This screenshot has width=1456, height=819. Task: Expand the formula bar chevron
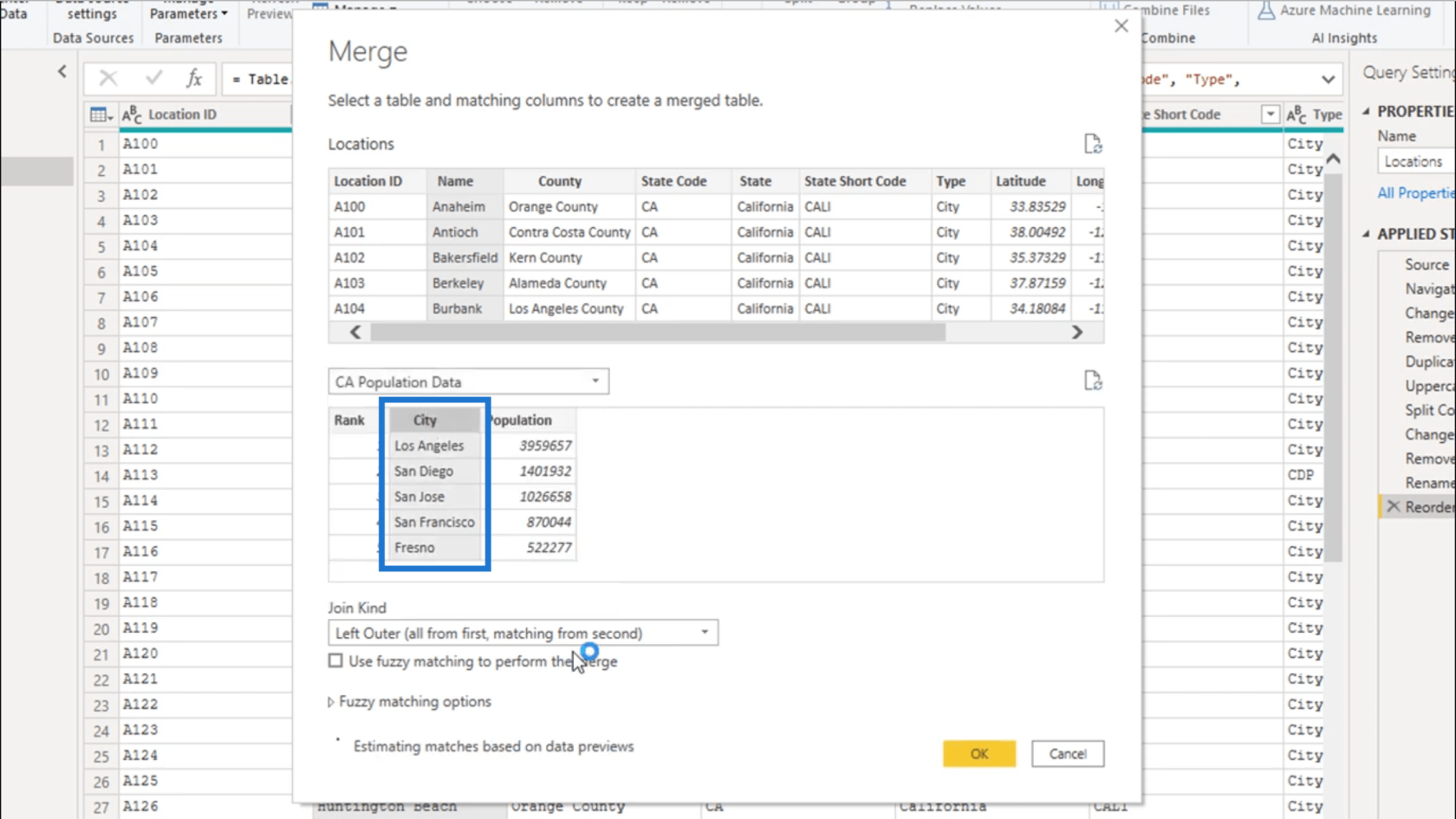(1328, 80)
